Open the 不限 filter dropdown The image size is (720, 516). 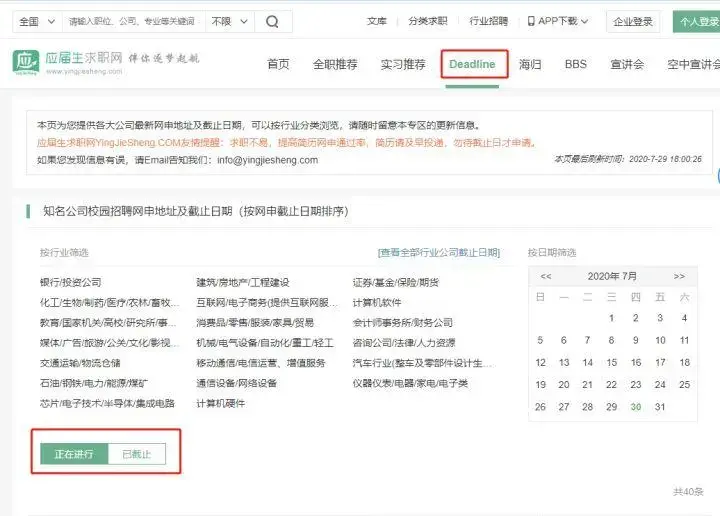(230, 22)
